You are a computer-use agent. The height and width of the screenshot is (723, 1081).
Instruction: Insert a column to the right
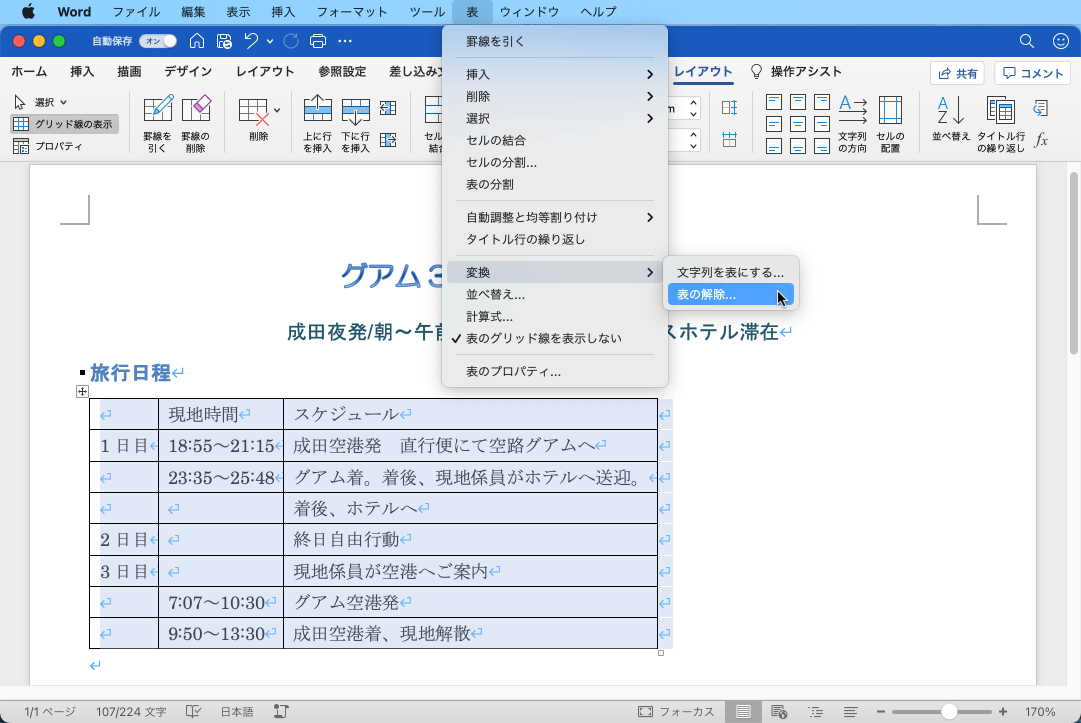tap(388, 140)
